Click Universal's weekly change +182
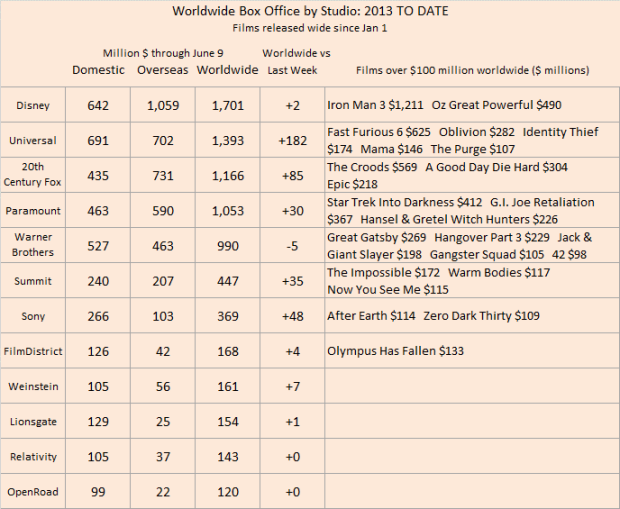Screen dimensions: 620x509 pos(293,140)
